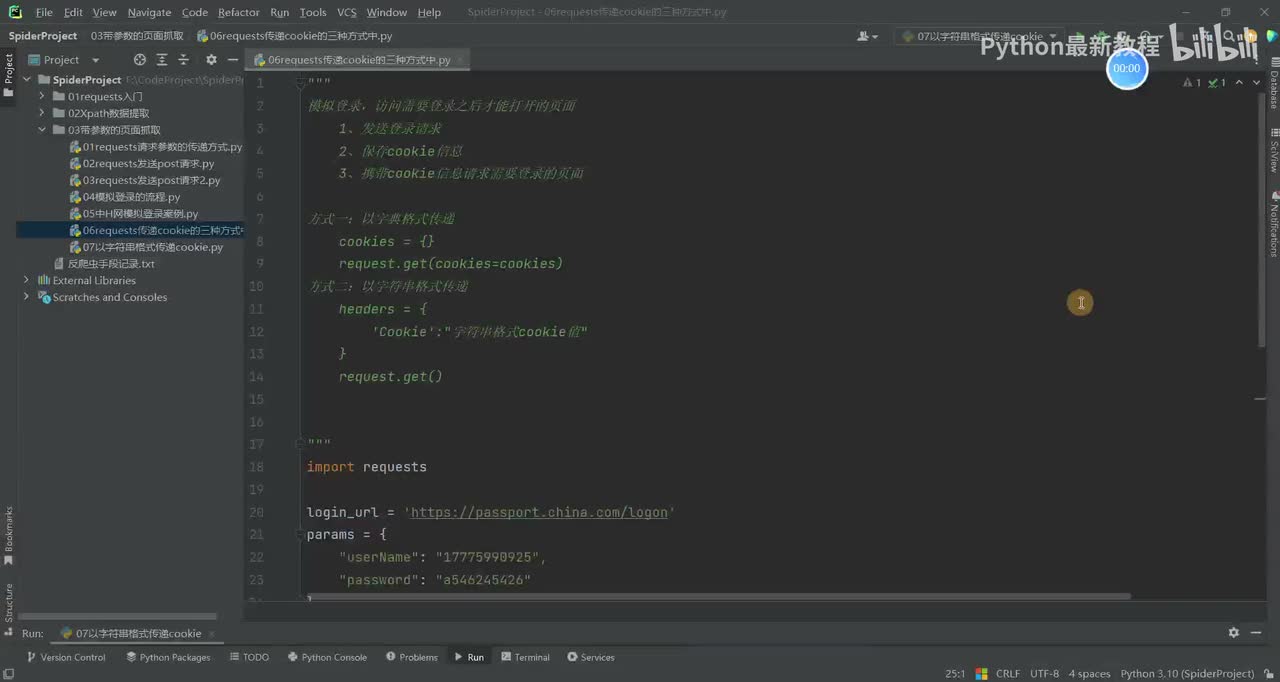The width and height of the screenshot is (1280, 682).
Task: Click SpiderProject breadcrumb in navigation bar
Action: [x=43, y=36]
